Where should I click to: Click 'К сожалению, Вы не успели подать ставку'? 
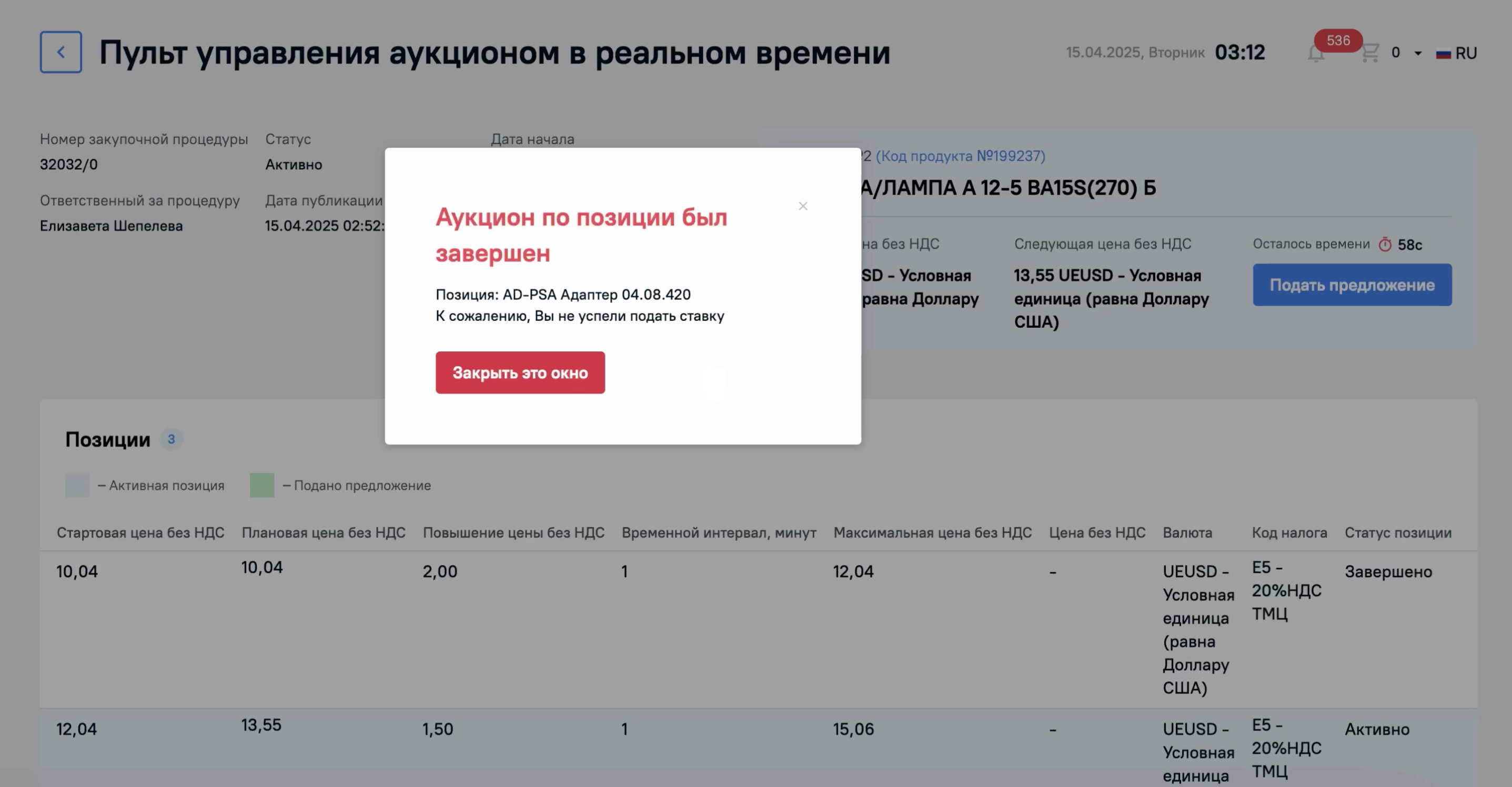[x=580, y=316]
